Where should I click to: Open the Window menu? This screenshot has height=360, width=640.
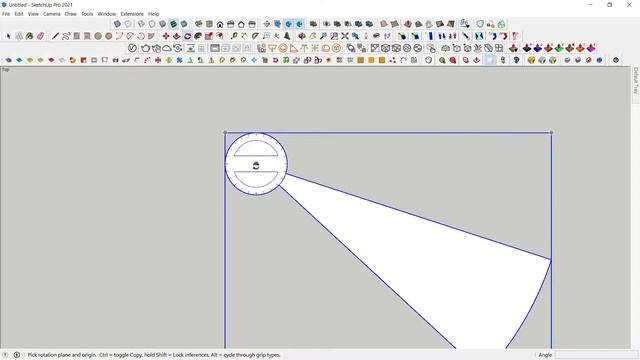pyautogui.click(x=107, y=14)
